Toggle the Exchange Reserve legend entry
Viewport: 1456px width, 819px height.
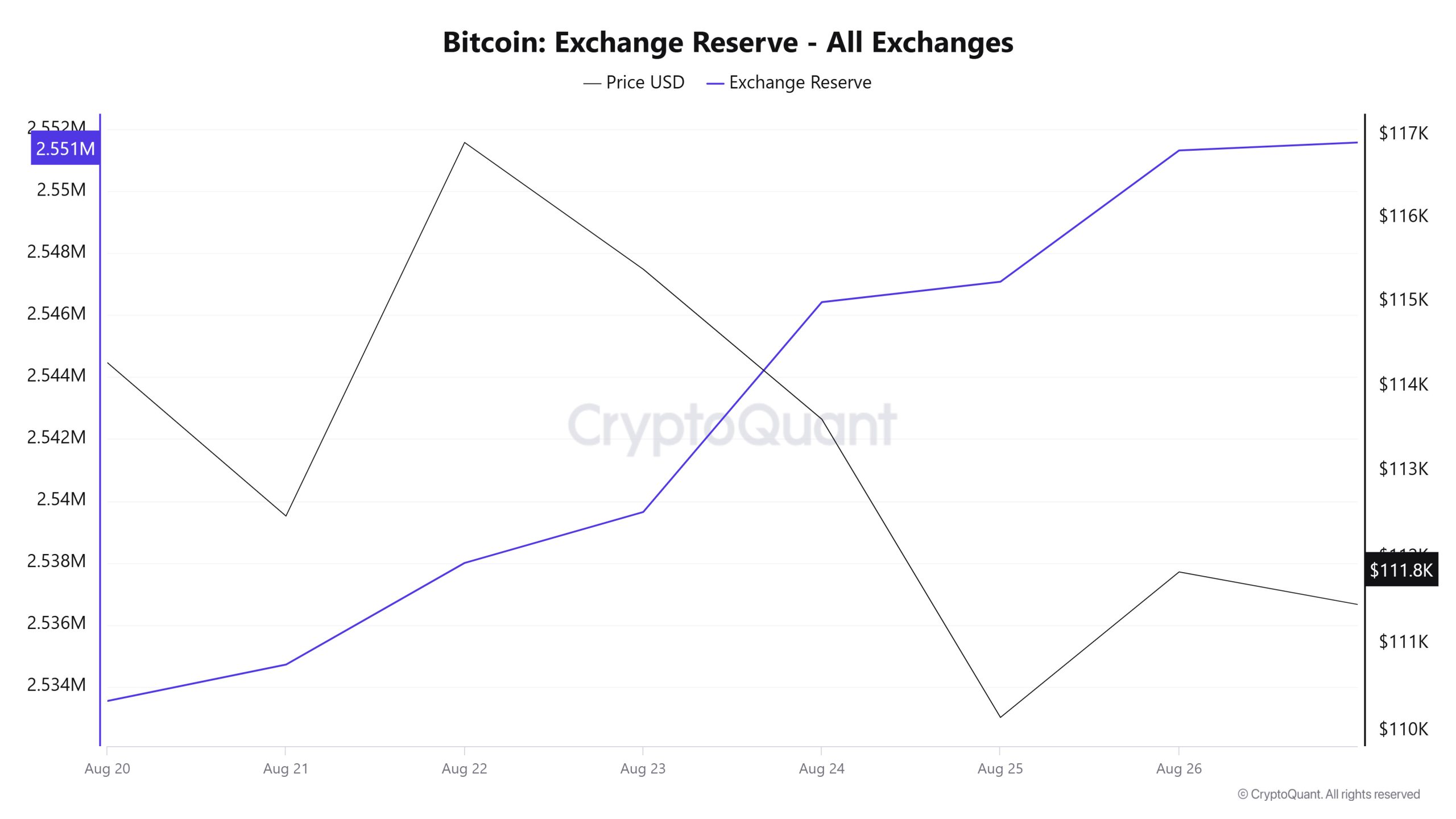(789, 82)
